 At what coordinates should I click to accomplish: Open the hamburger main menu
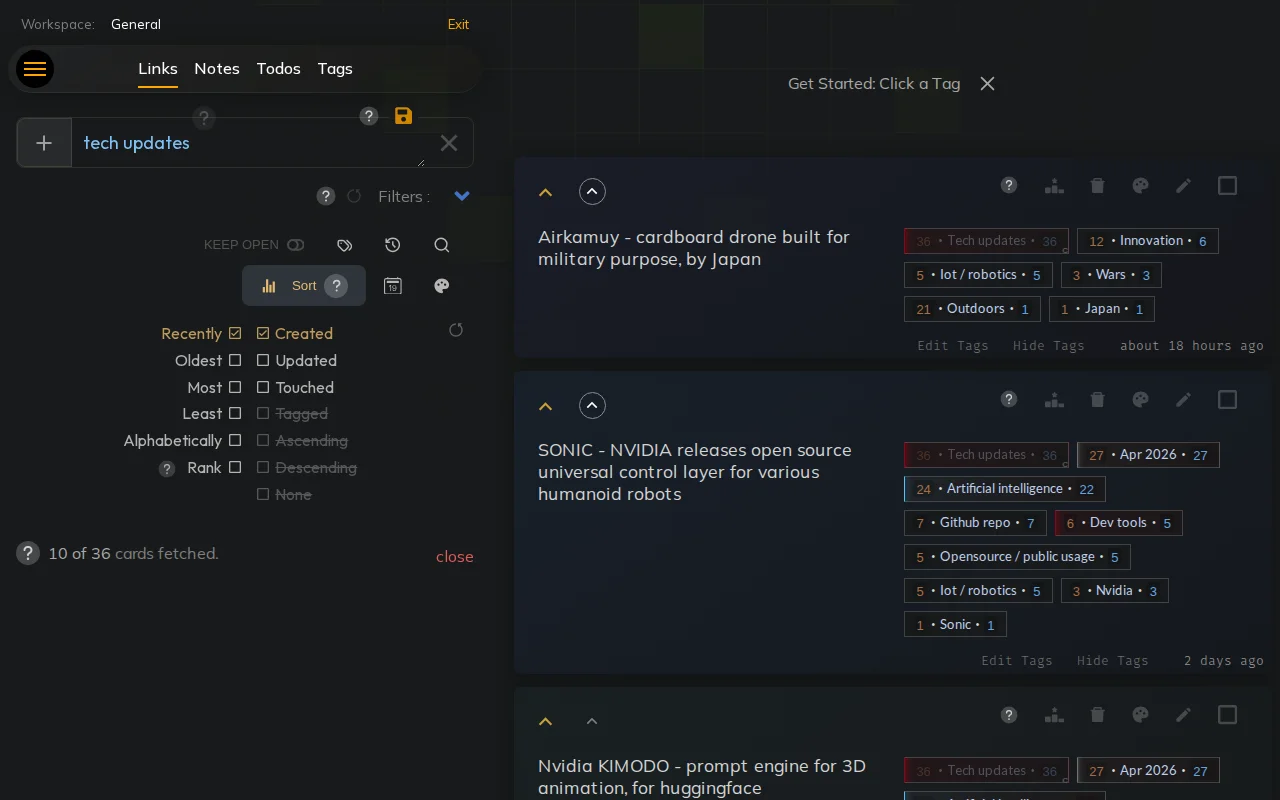click(x=35, y=69)
